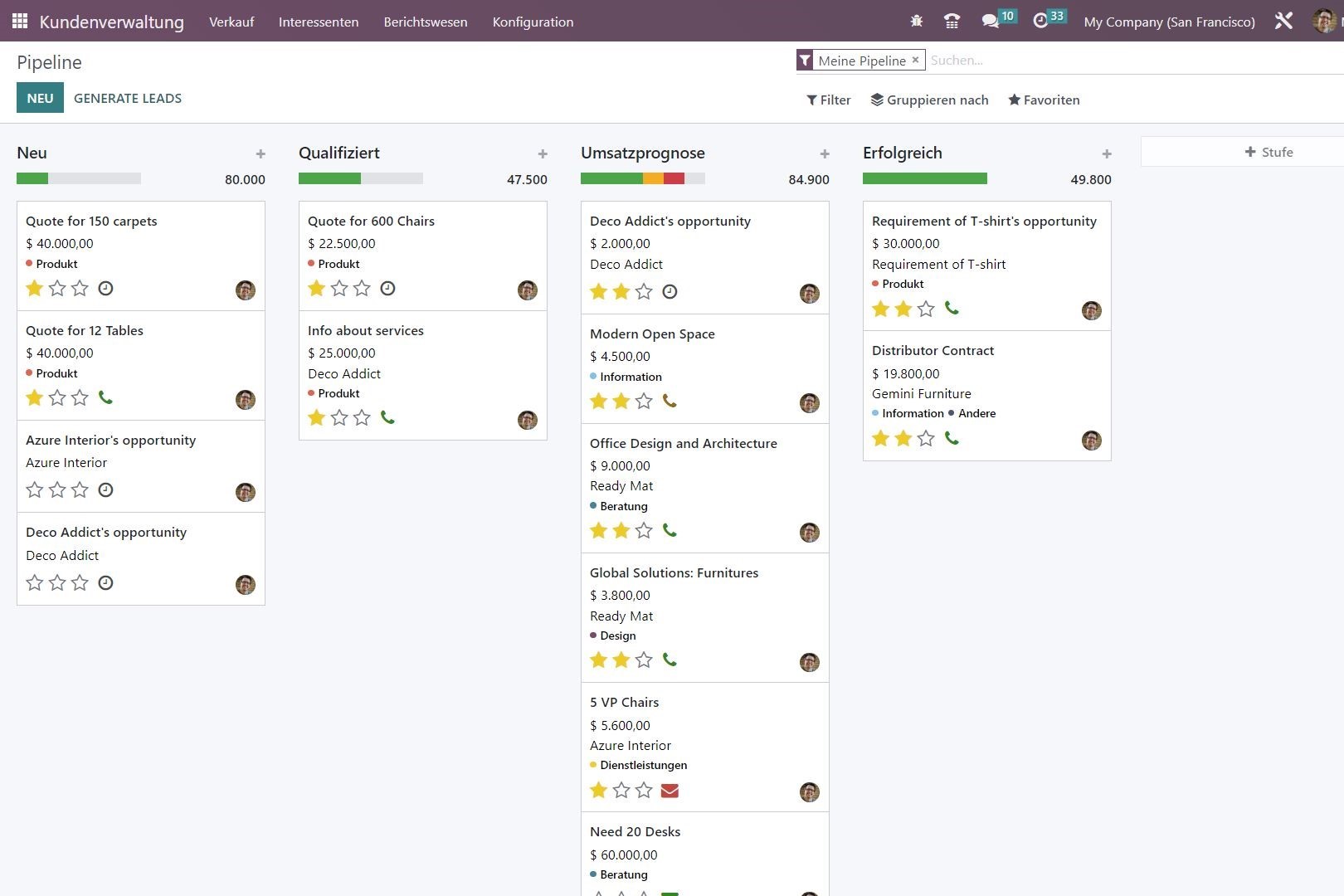Viewport: 1344px width, 896px height.
Task: Open the Gruppieren nach dropdown
Action: 929,100
